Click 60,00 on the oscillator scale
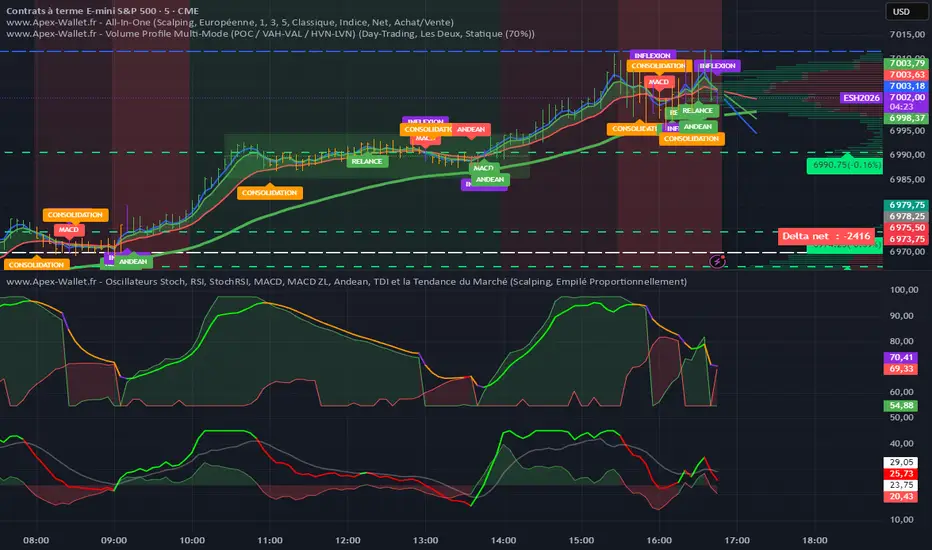 click(902, 392)
